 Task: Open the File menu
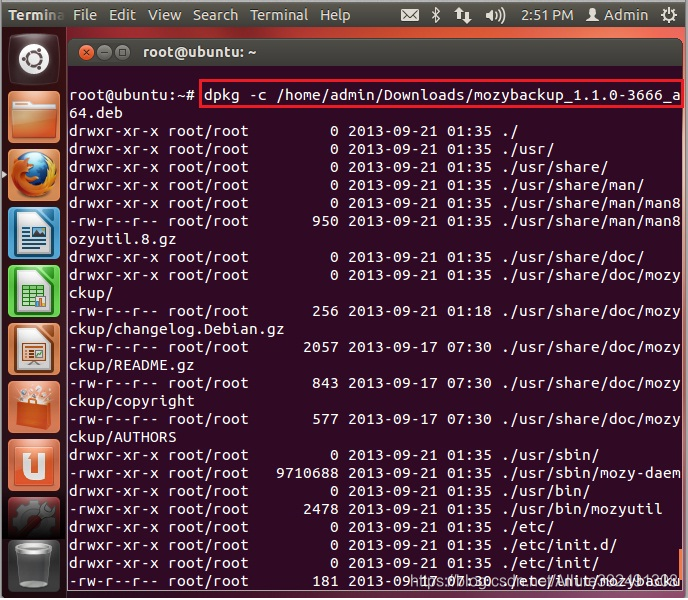click(85, 15)
